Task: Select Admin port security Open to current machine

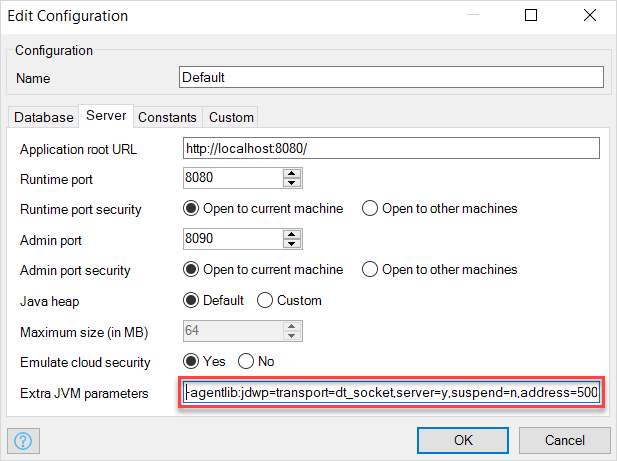Action: 190,270
